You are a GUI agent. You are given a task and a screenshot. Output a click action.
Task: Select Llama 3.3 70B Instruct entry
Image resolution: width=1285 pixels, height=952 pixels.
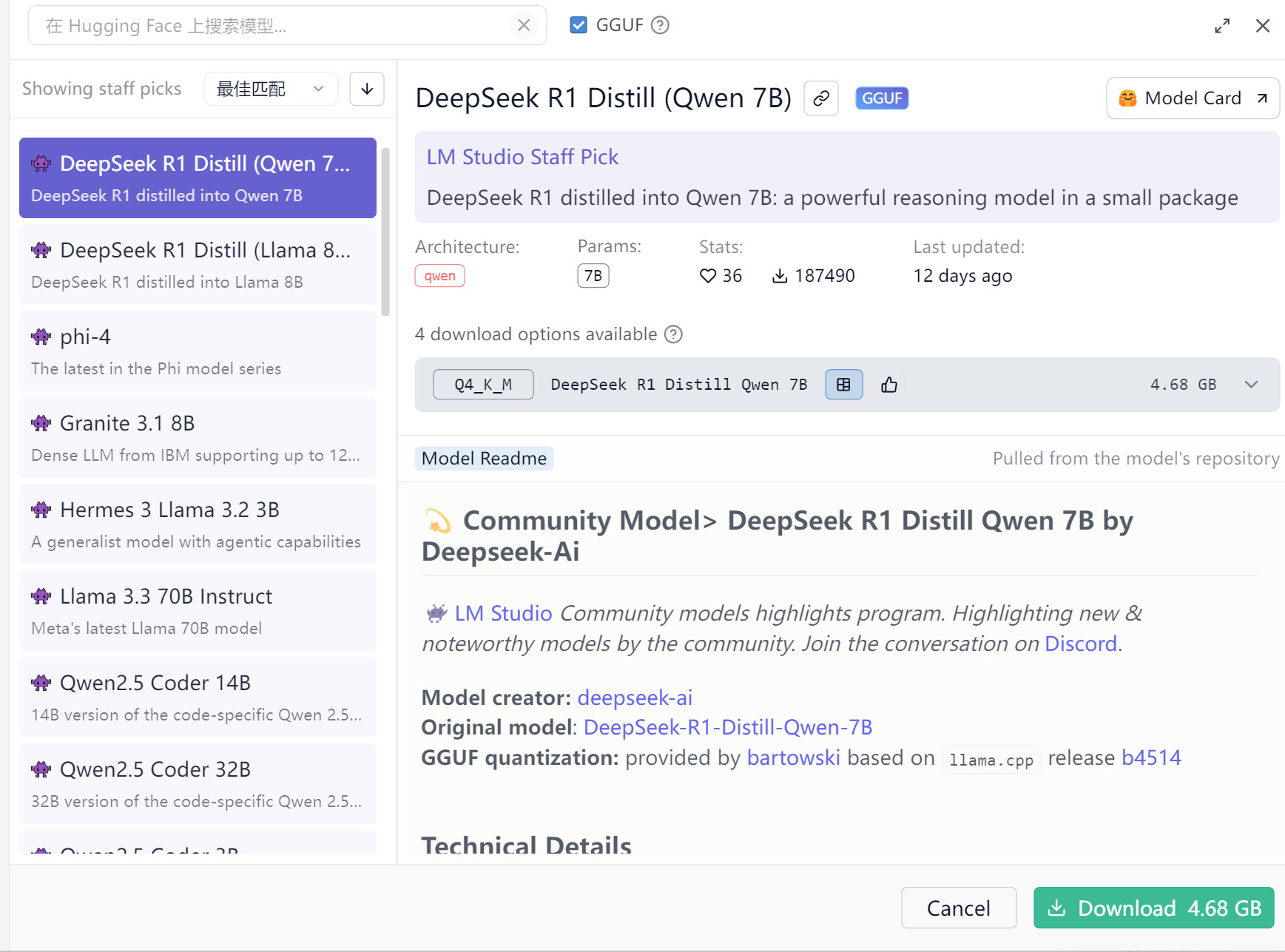[198, 611]
